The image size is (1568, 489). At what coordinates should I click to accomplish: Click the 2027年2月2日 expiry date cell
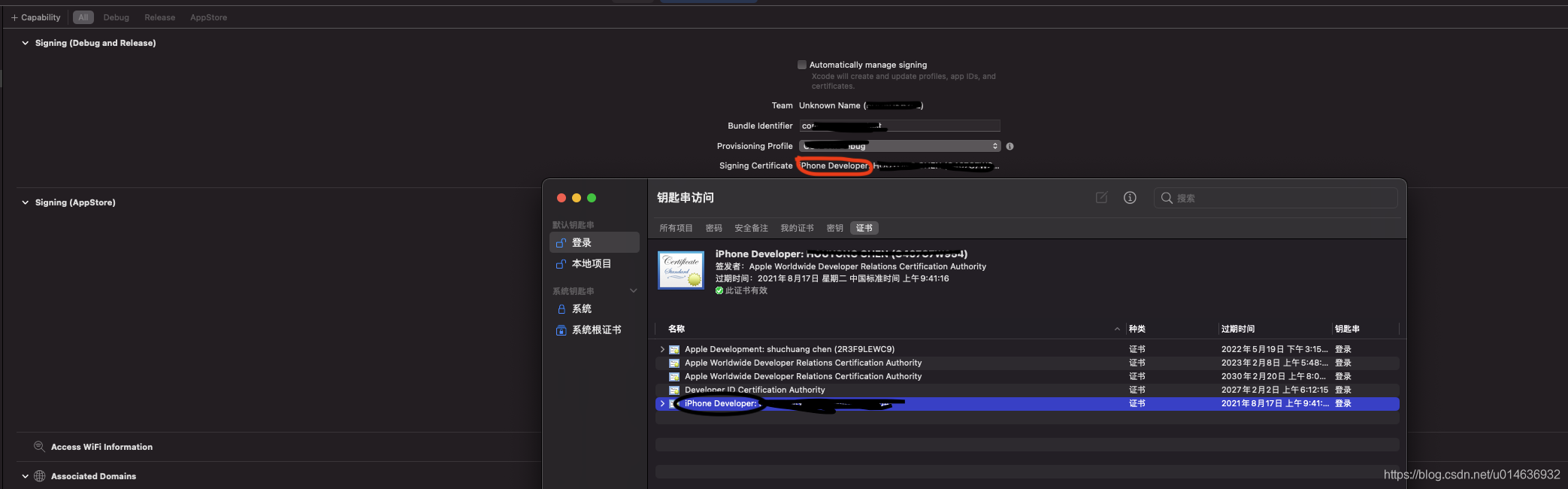(1274, 390)
